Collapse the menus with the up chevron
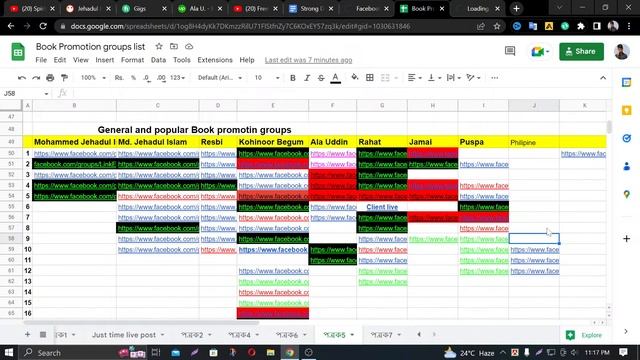 [x=603, y=78]
